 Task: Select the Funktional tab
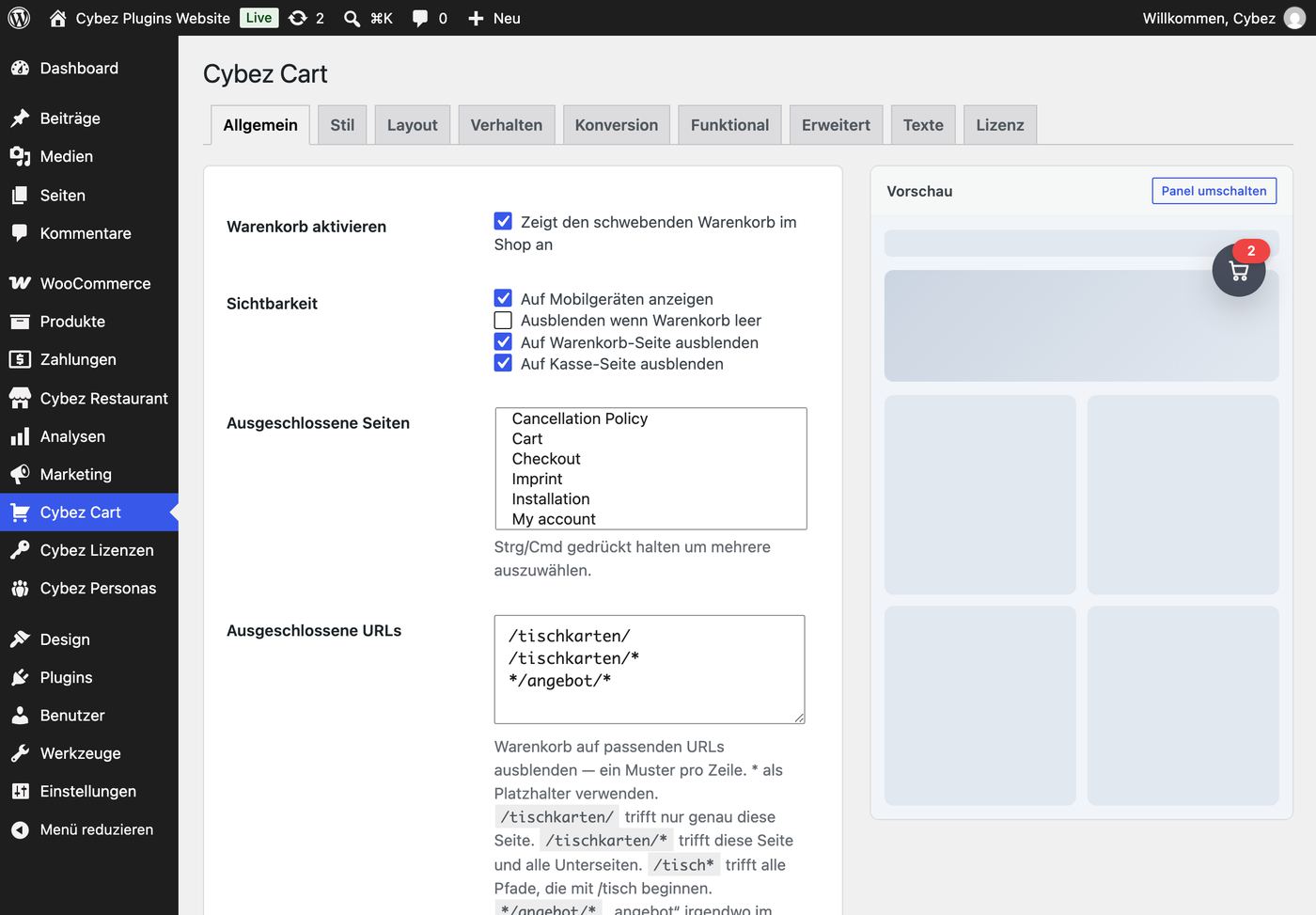click(x=729, y=125)
